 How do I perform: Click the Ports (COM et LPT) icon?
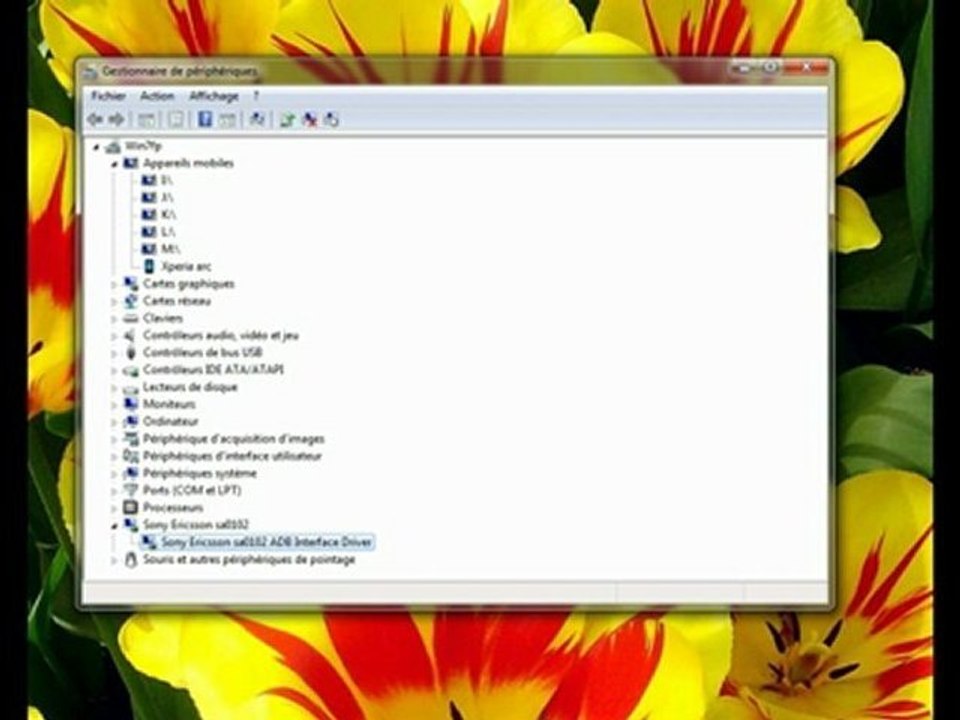point(130,490)
